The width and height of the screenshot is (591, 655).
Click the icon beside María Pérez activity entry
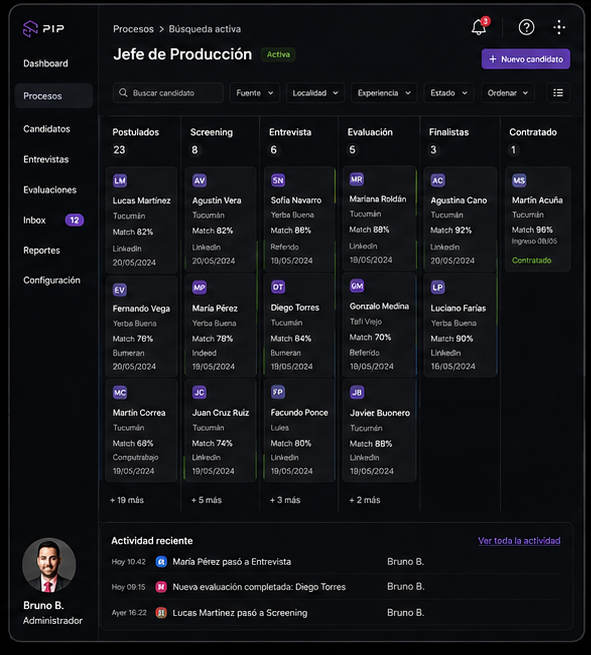pyautogui.click(x=161, y=561)
